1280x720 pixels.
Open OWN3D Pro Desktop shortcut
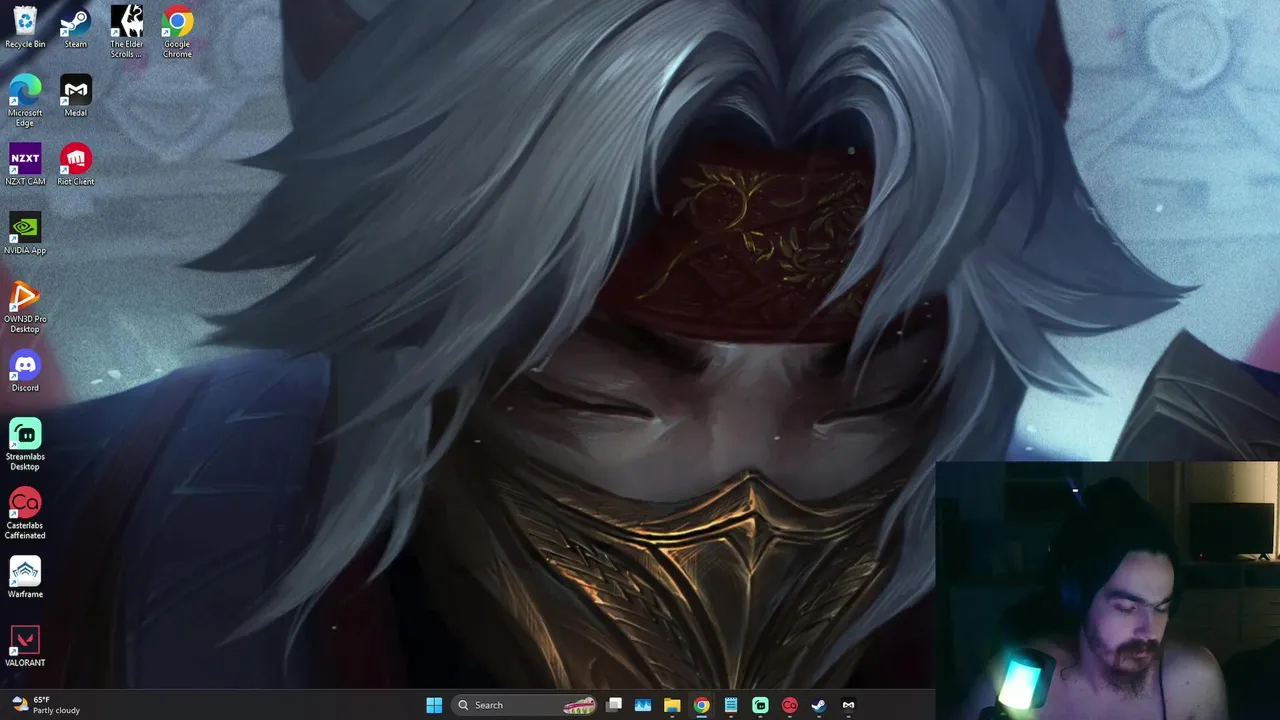tap(25, 307)
